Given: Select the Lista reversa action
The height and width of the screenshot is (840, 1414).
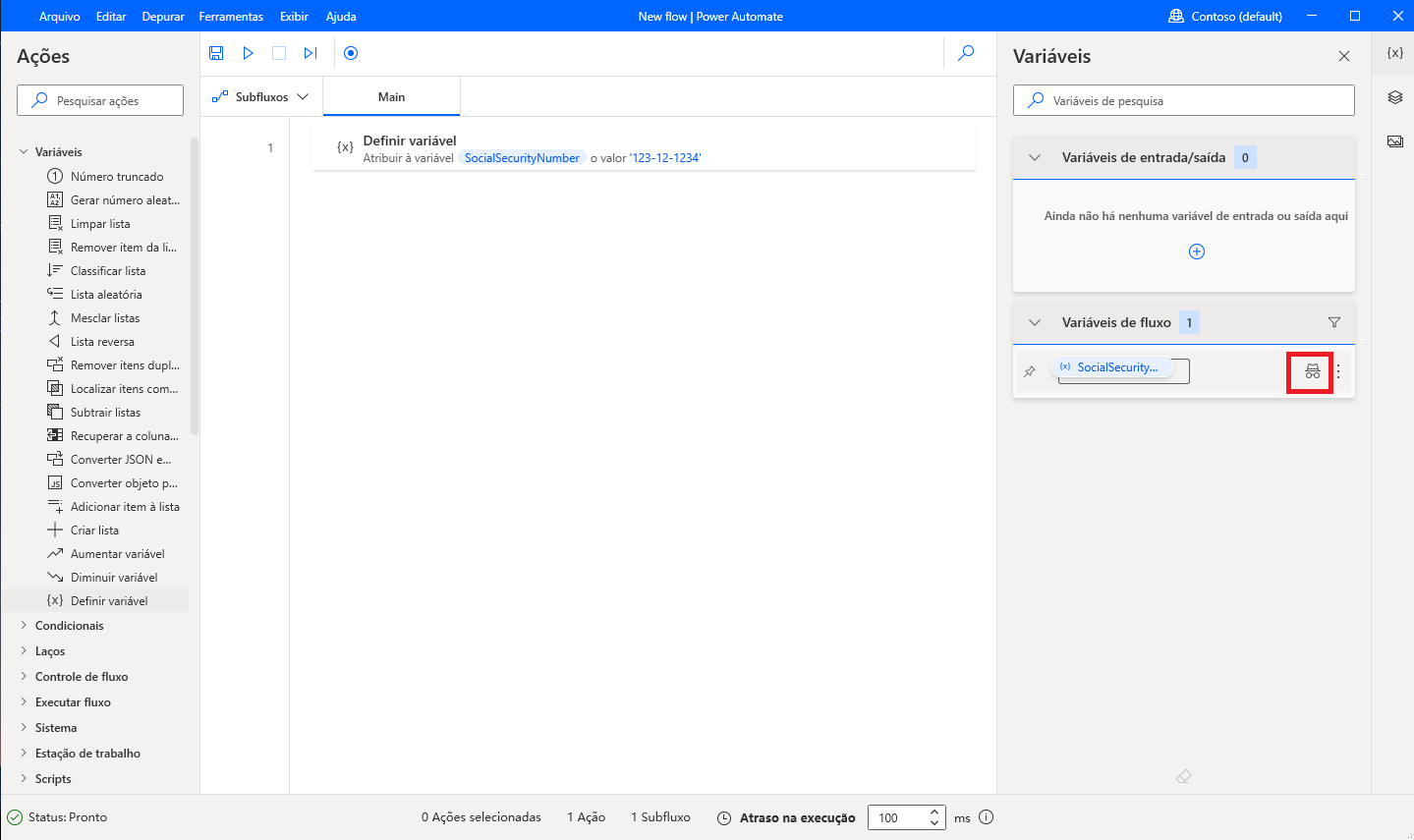Looking at the screenshot, I should pos(90,342).
